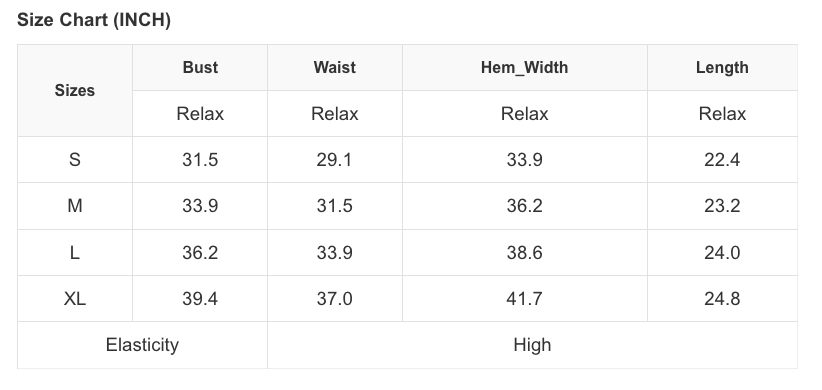822x390 pixels.
Task: Click the S bust value 31.5
Action: coord(200,160)
